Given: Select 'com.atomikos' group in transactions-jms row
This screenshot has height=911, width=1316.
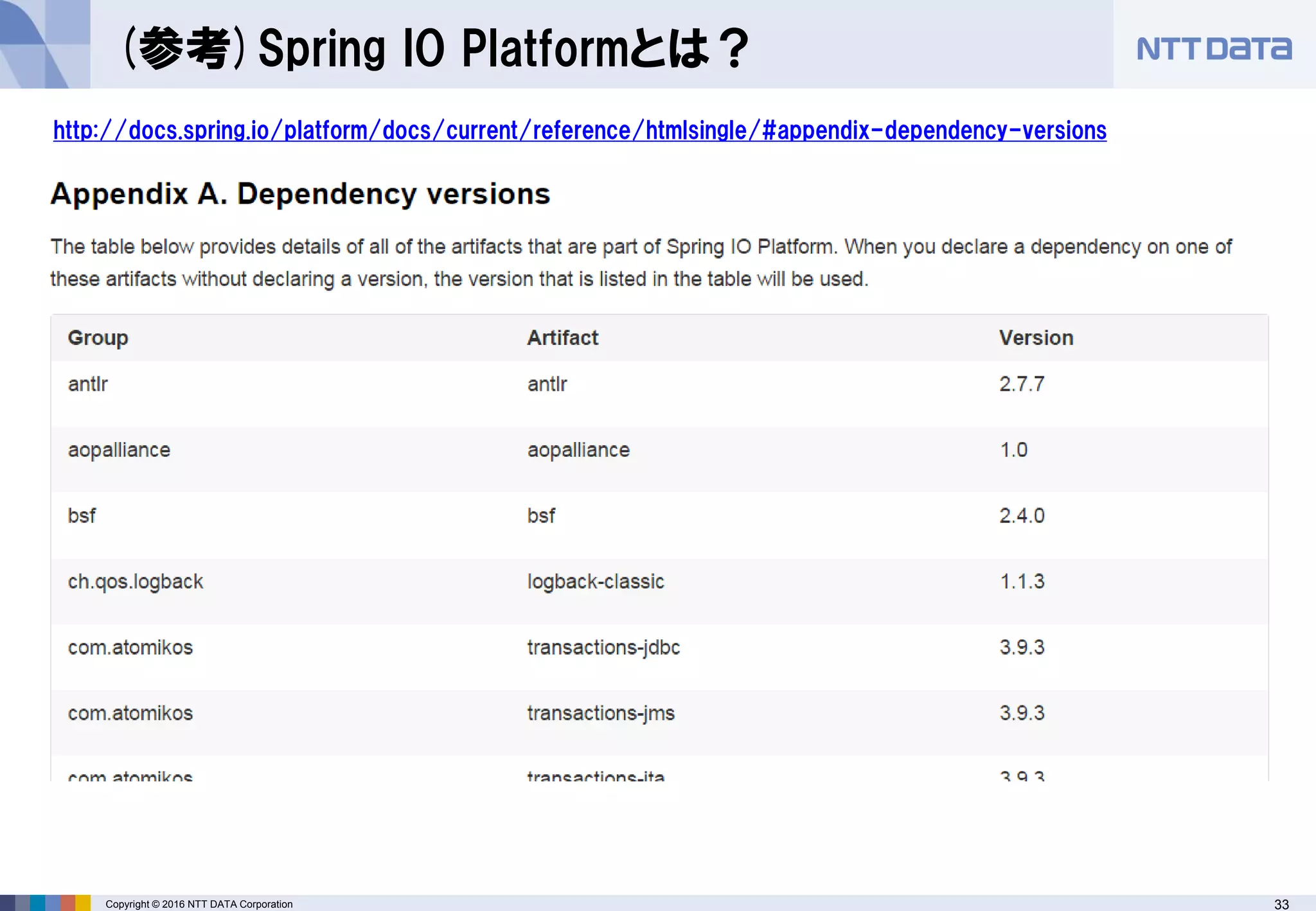Looking at the screenshot, I should pyautogui.click(x=130, y=713).
